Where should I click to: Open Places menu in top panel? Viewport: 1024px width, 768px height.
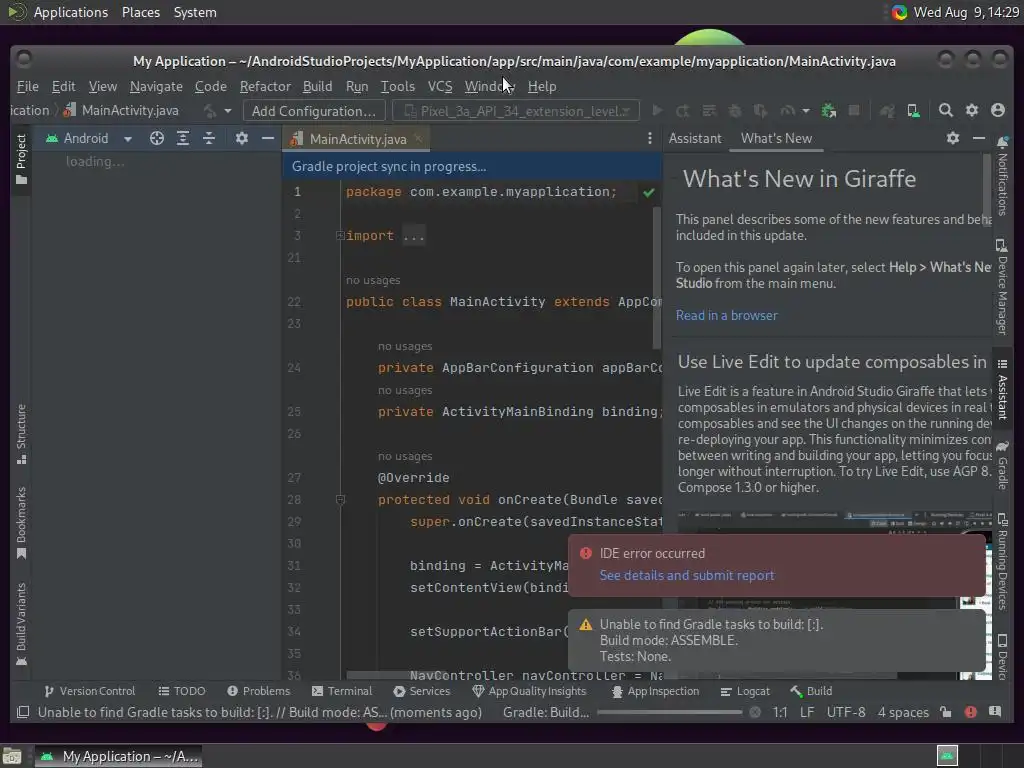tap(141, 12)
